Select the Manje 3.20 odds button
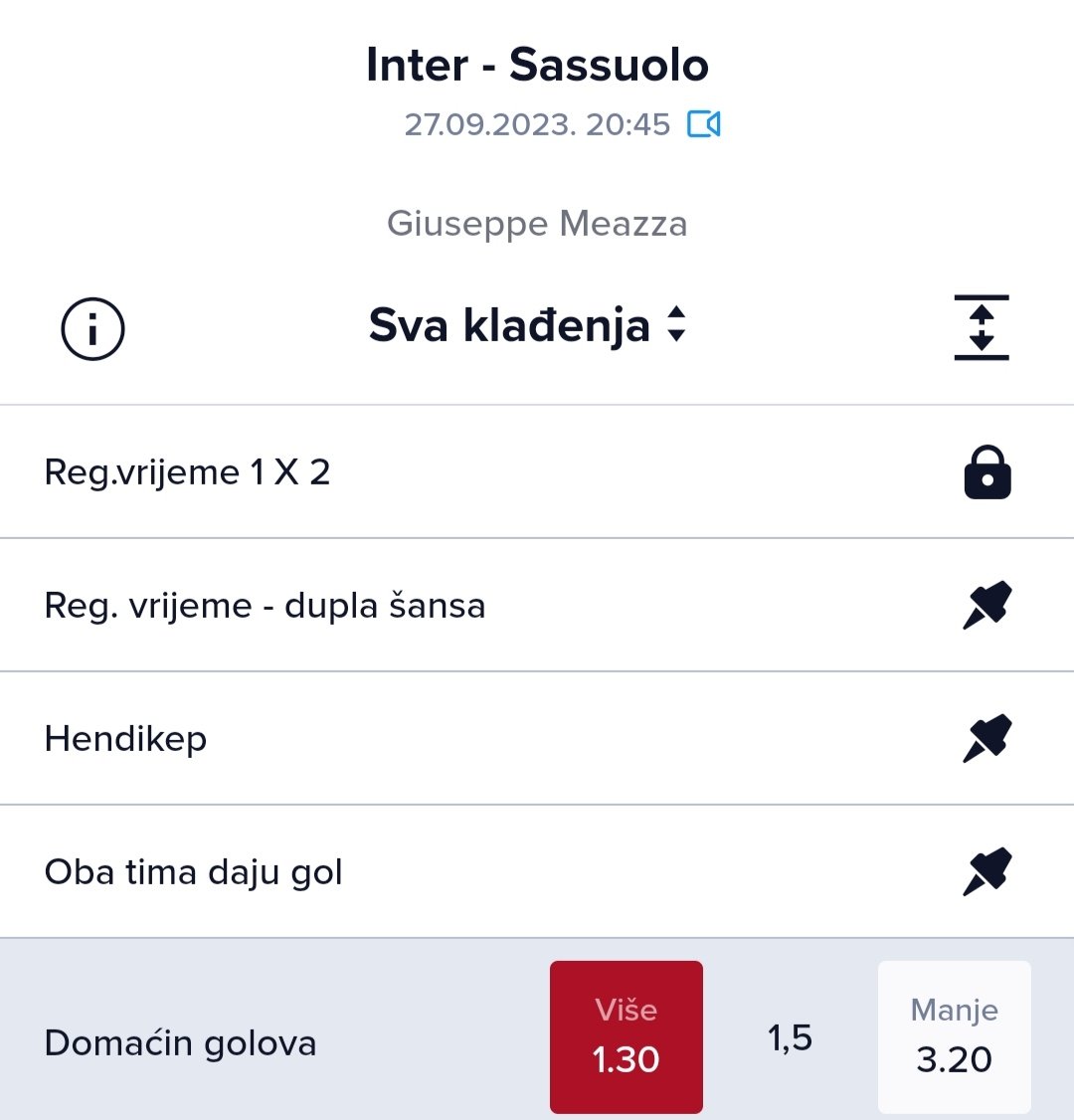This screenshot has width=1074, height=1120. [x=954, y=1036]
